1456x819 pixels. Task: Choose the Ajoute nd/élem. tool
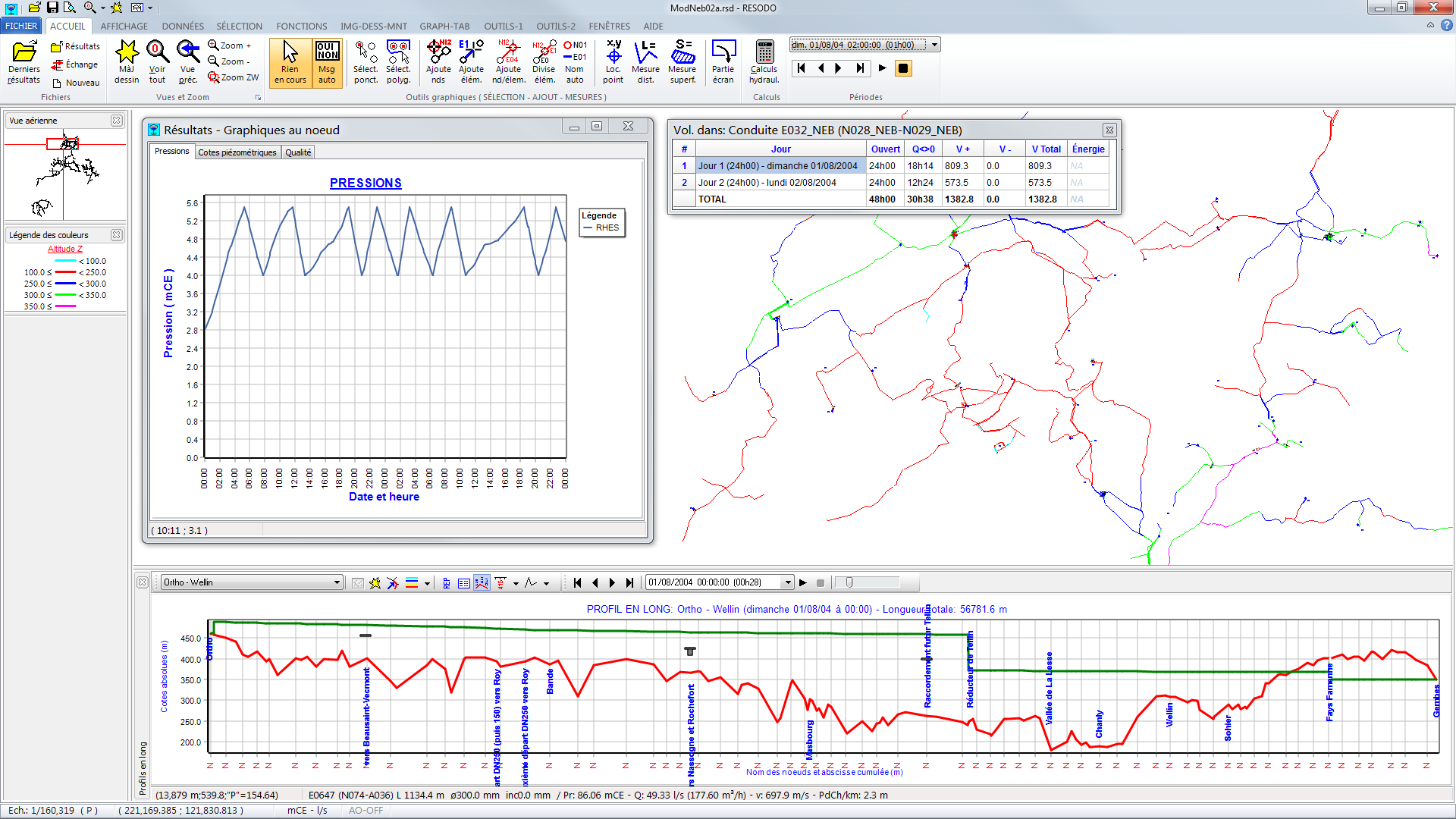(x=508, y=62)
